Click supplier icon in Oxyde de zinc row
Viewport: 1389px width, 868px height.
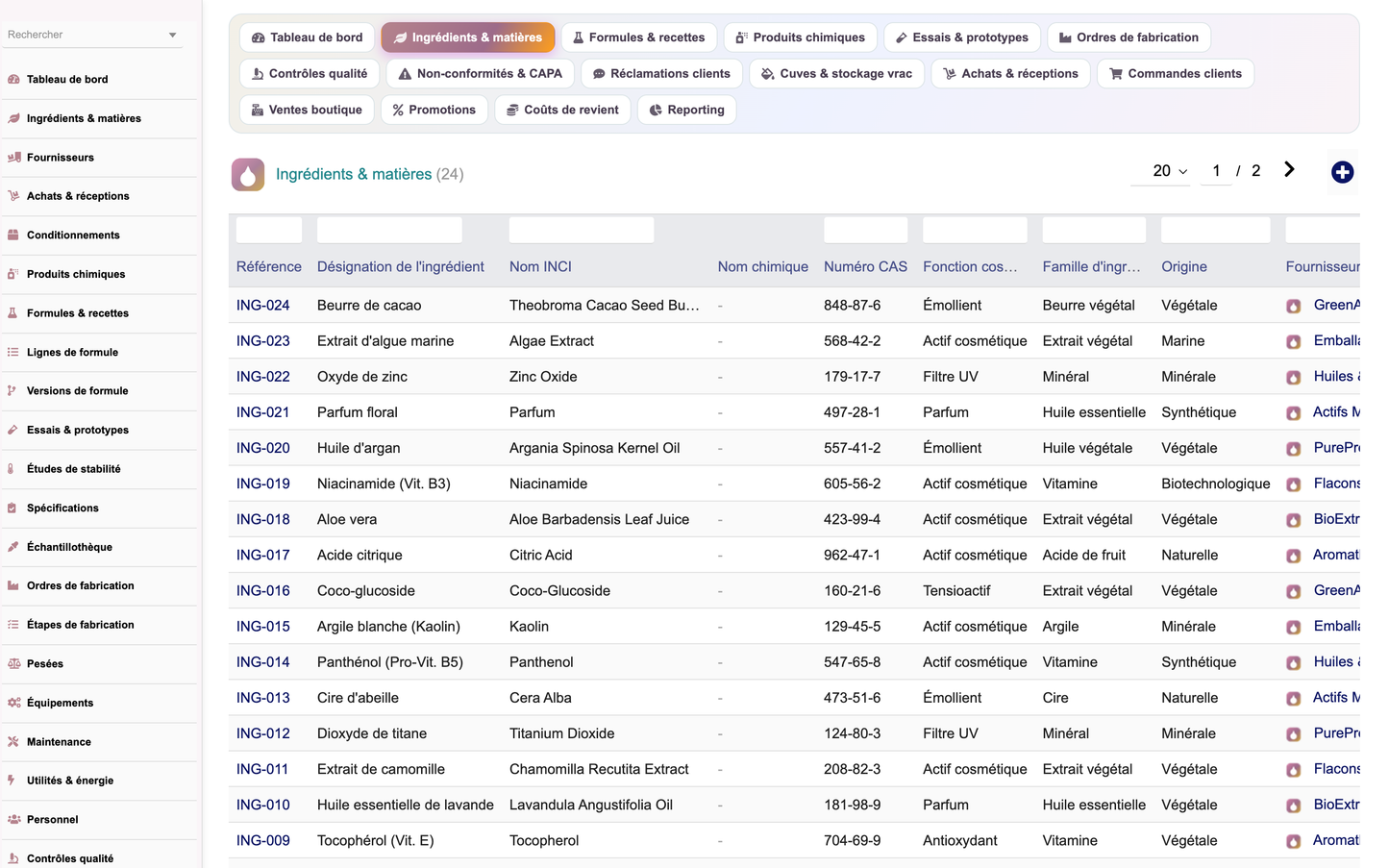pos(1294,378)
